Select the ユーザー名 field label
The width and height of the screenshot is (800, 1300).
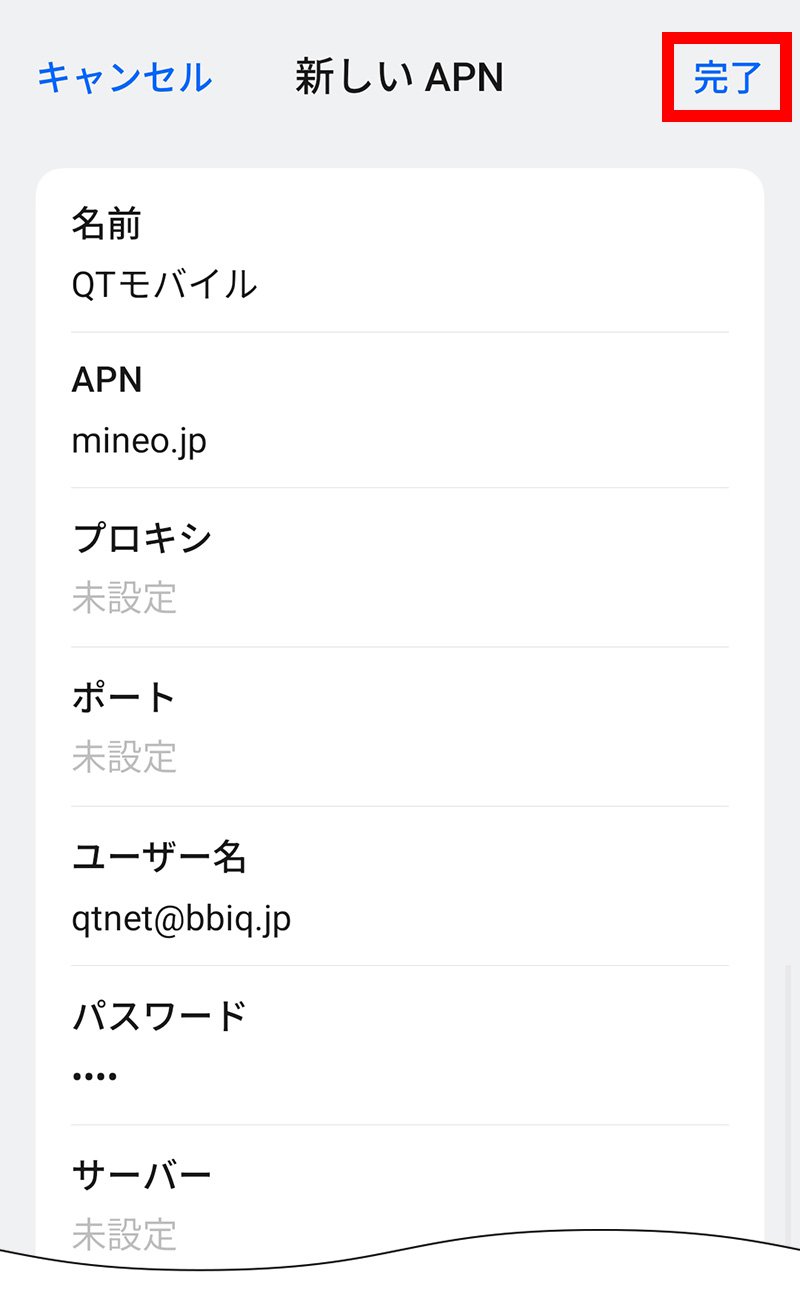click(159, 857)
